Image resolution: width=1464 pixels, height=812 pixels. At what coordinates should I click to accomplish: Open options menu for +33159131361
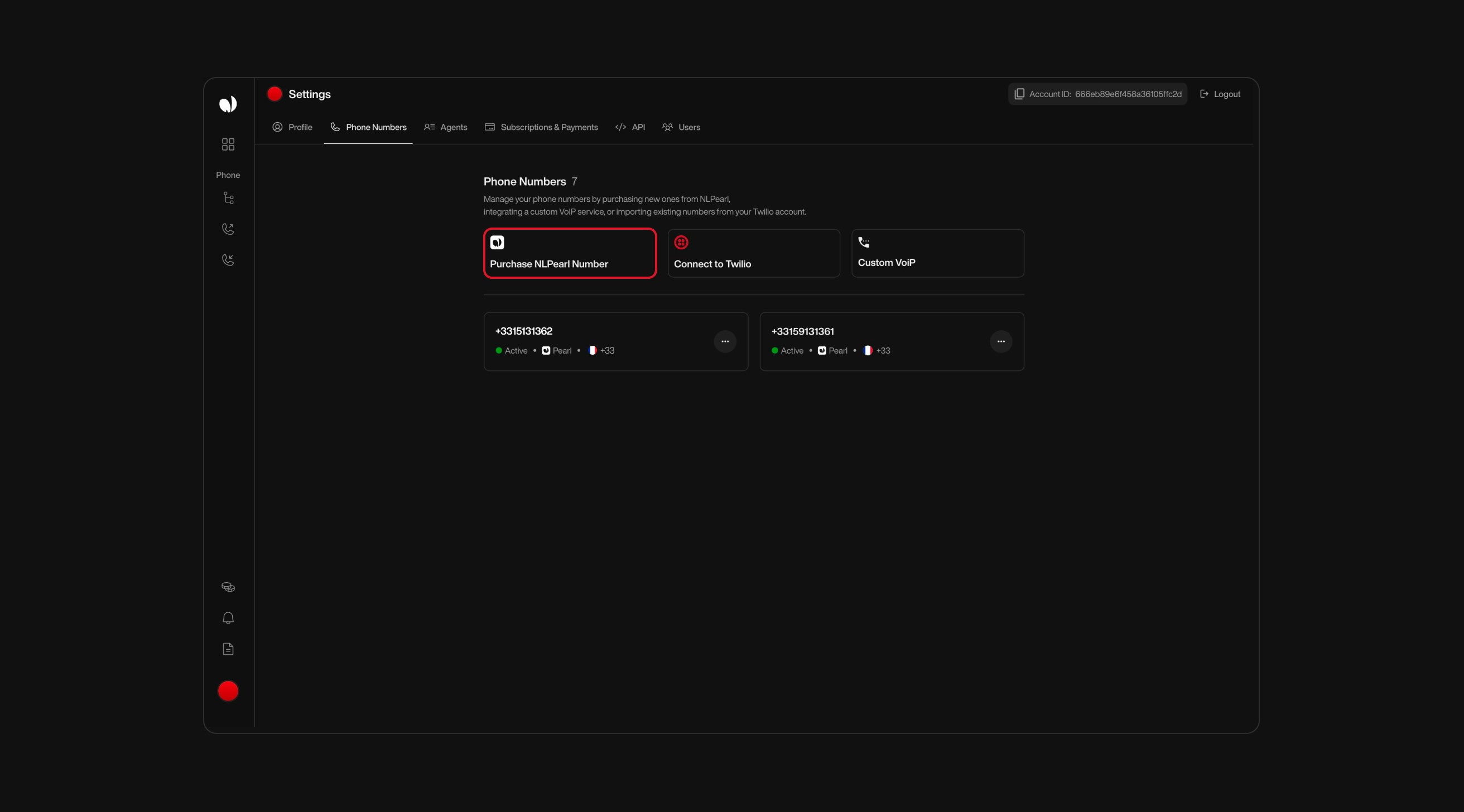click(x=1001, y=341)
